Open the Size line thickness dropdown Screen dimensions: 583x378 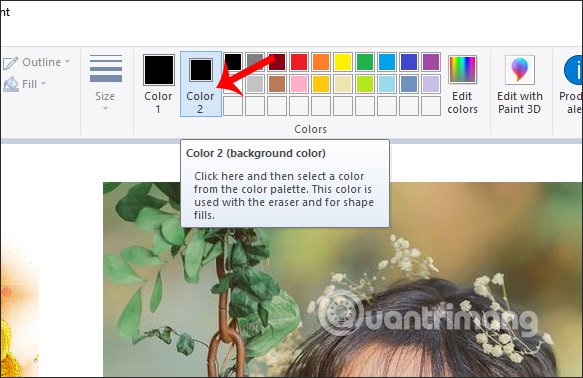pos(106,83)
